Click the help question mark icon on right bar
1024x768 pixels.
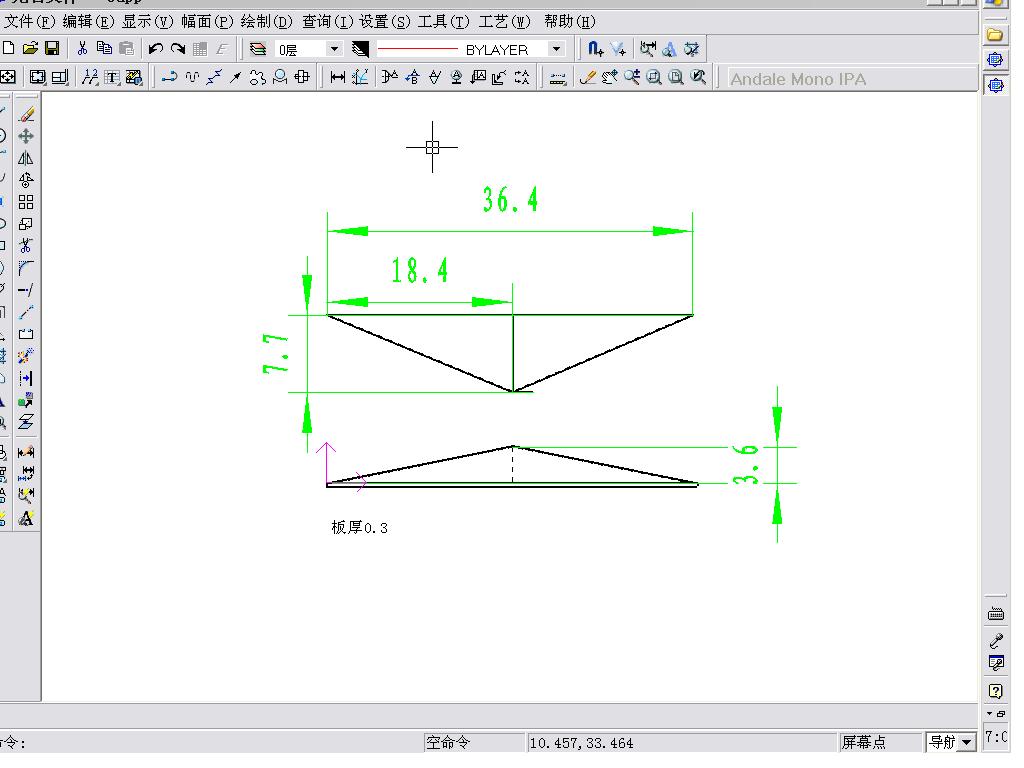tap(996, 691)
